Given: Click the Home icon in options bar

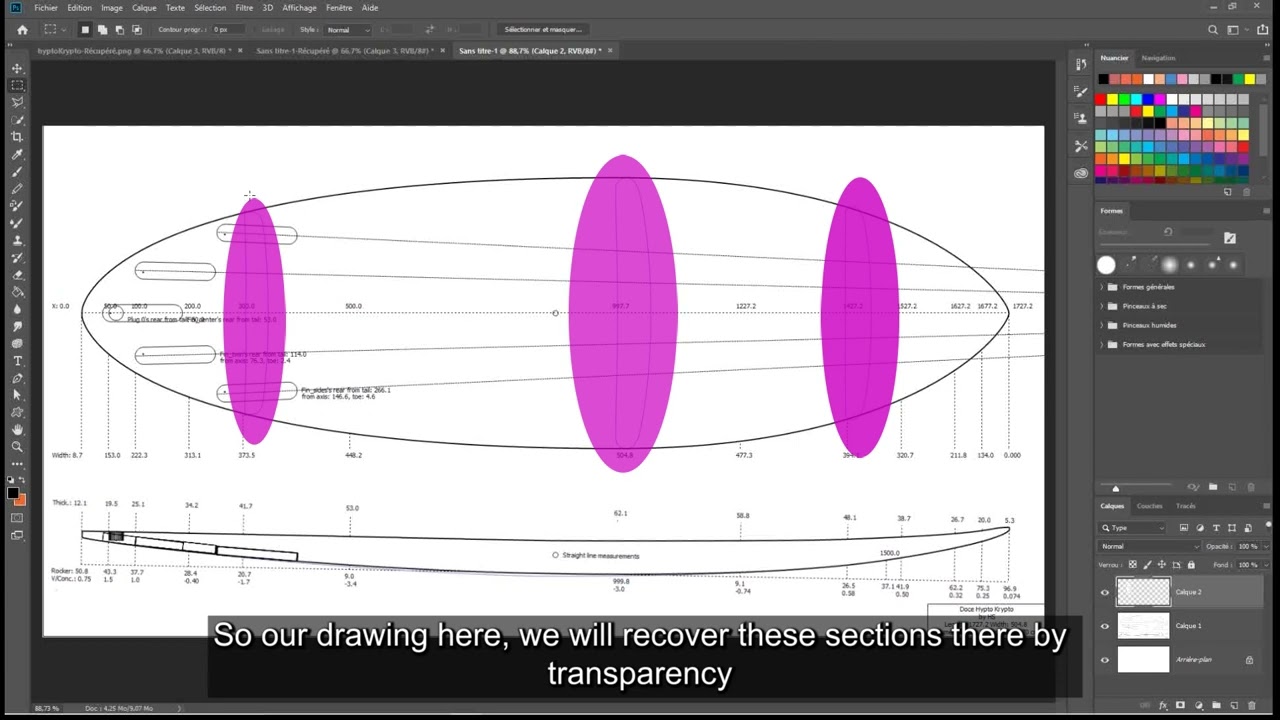Looking at the screenshot, I should [x=22, y=30].
